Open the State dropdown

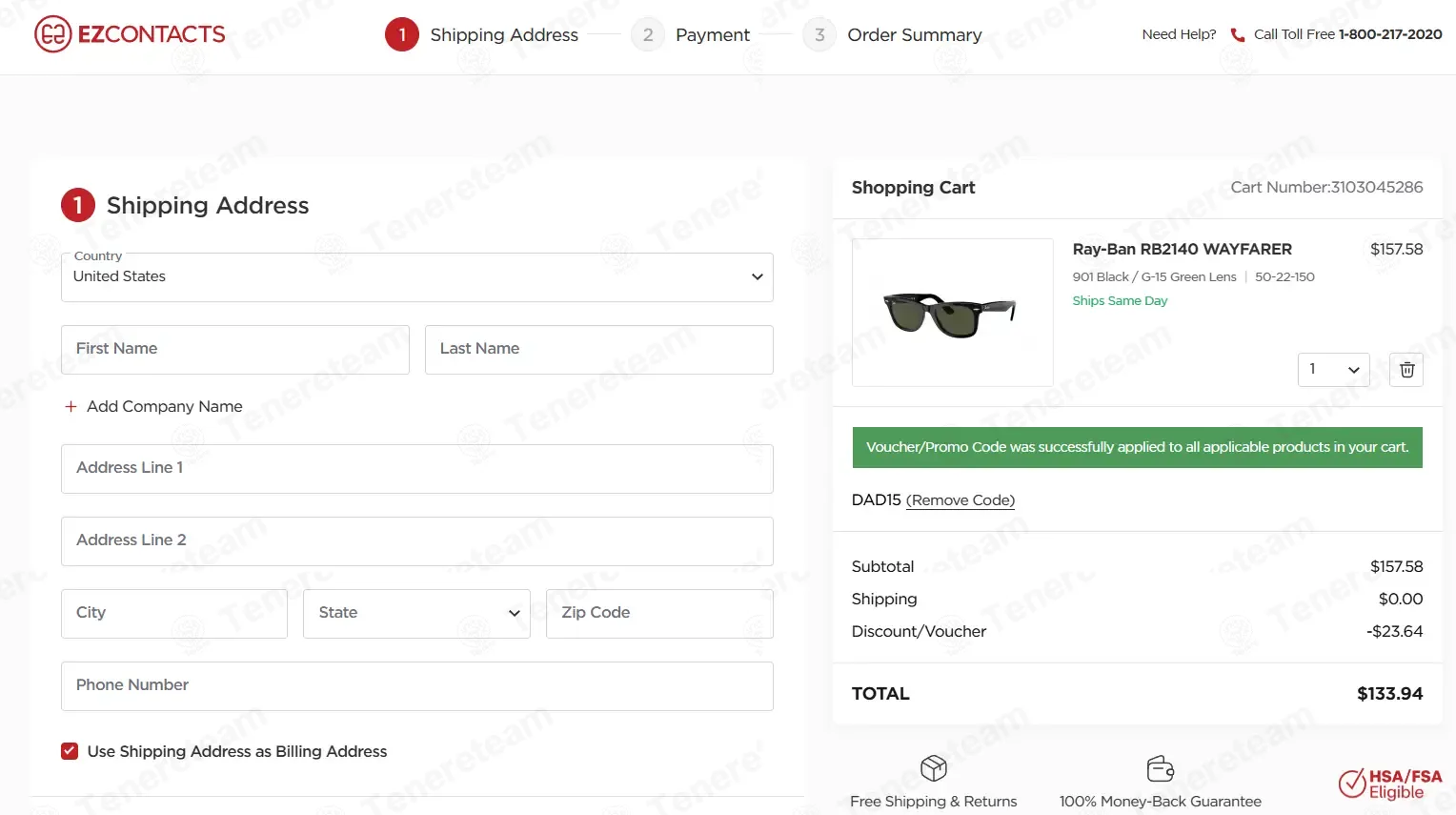click(416, 614)
